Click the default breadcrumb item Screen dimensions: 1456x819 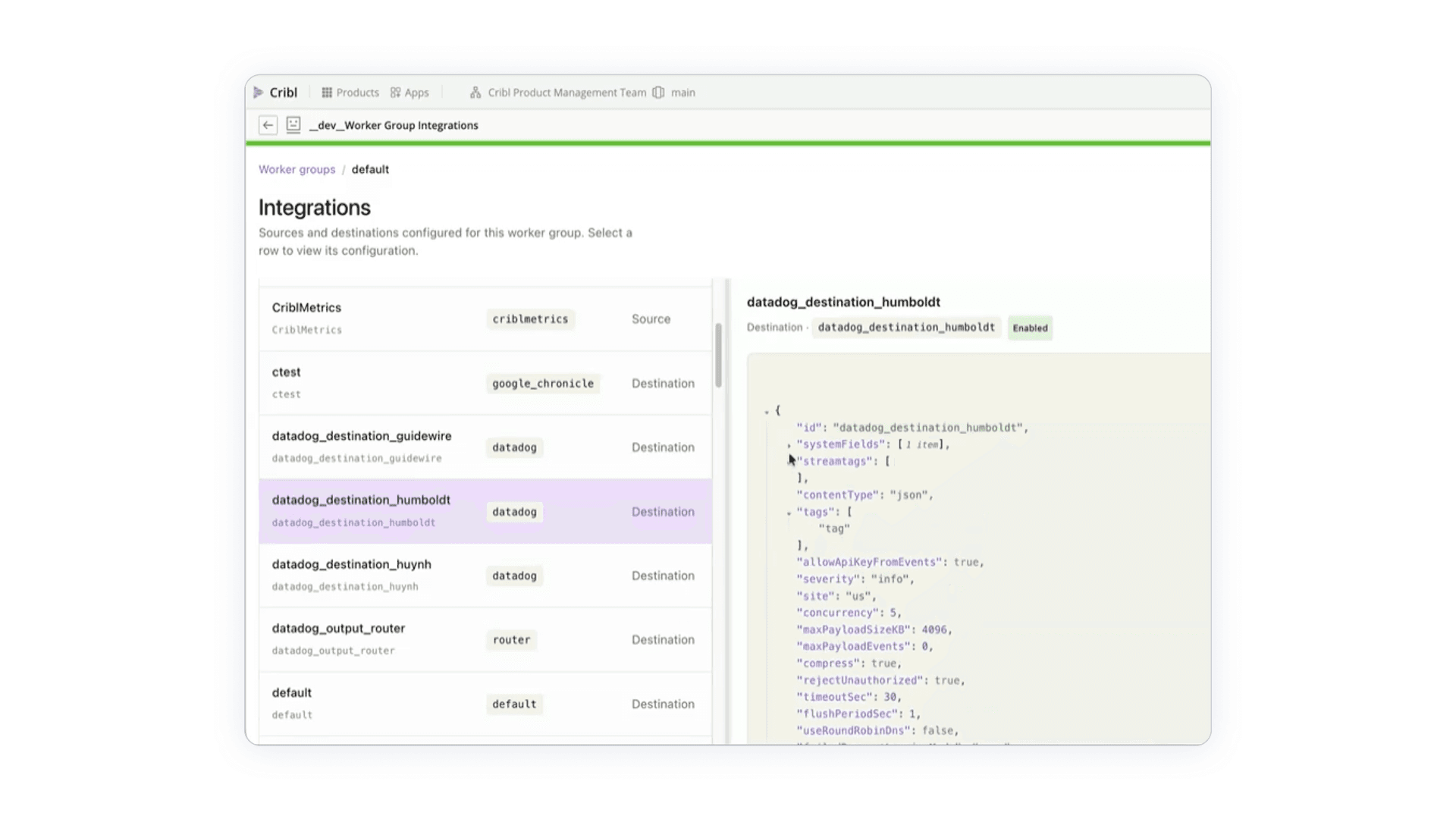click(370, 169)
